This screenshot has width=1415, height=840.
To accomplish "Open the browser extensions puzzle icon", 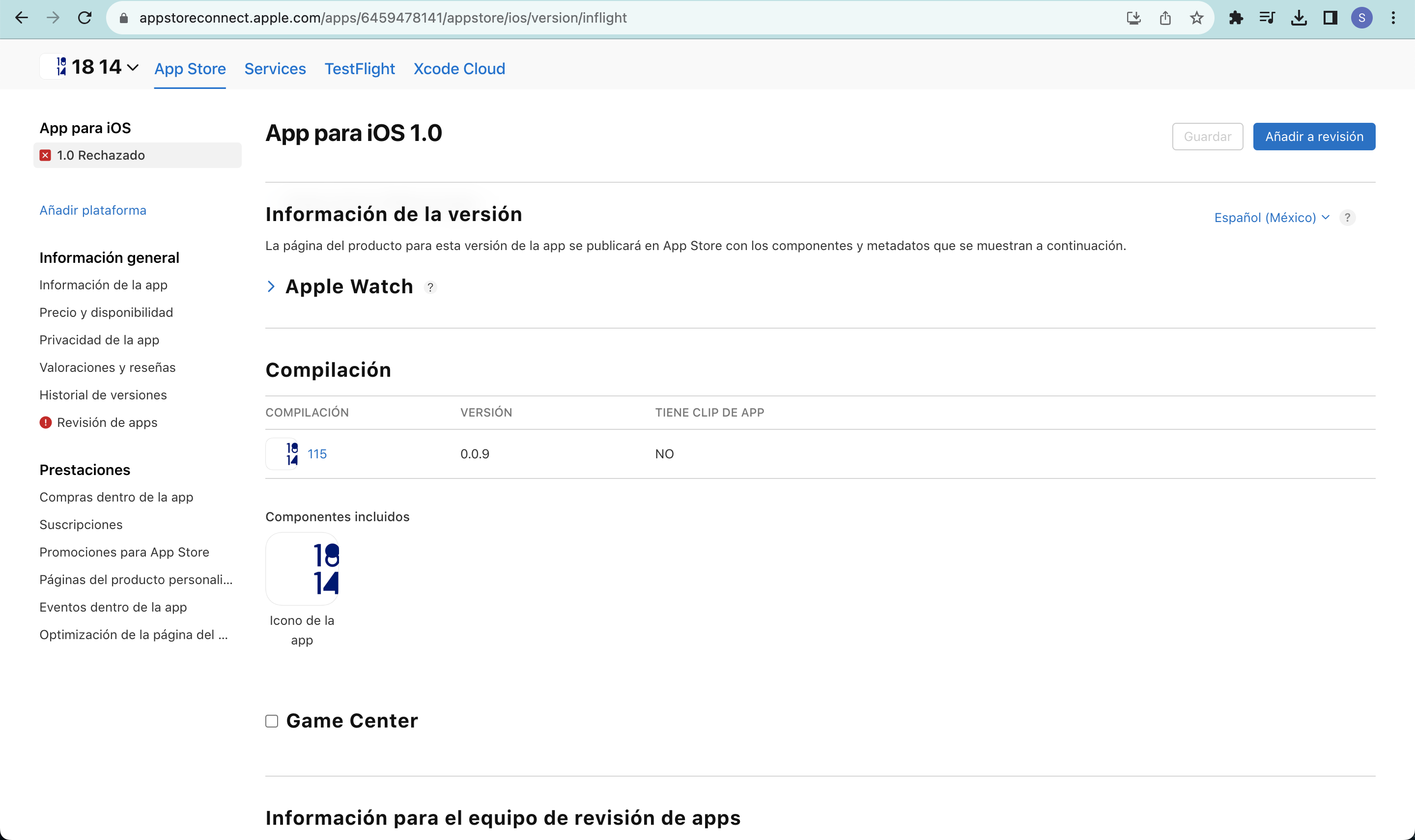I will click(x=1236, y=18).
